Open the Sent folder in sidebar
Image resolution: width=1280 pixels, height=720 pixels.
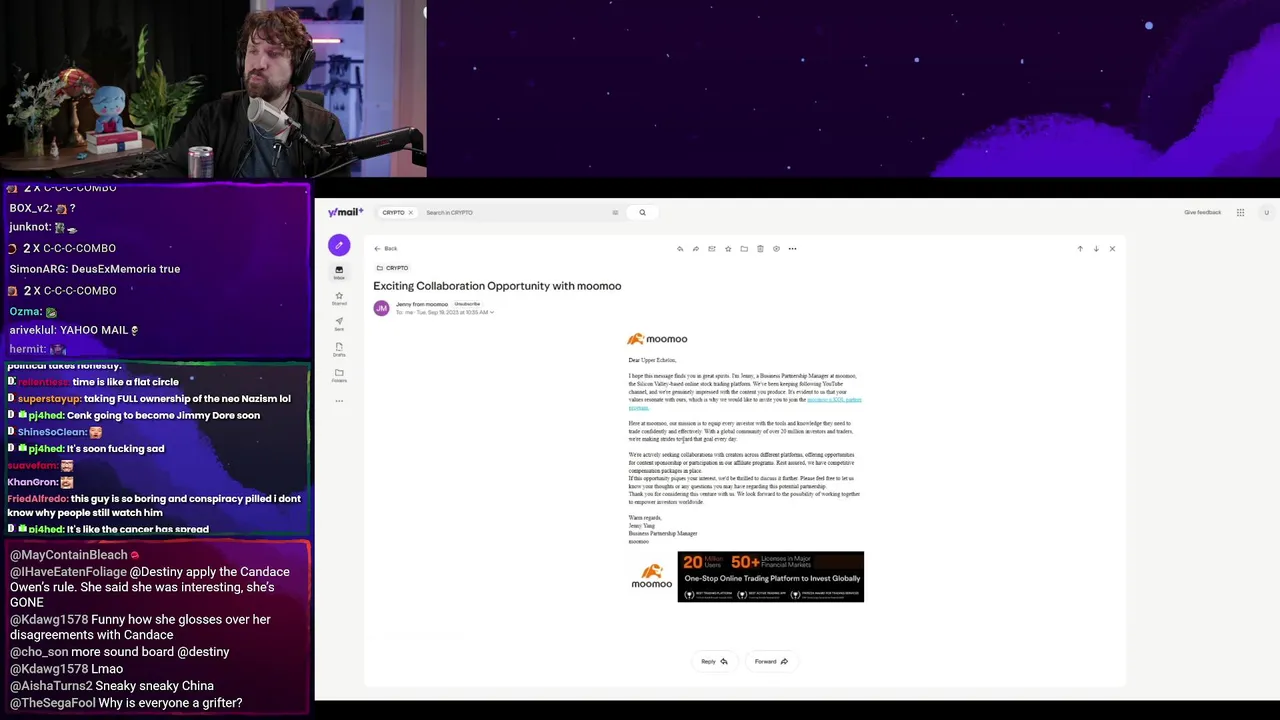tap(339, 324)
